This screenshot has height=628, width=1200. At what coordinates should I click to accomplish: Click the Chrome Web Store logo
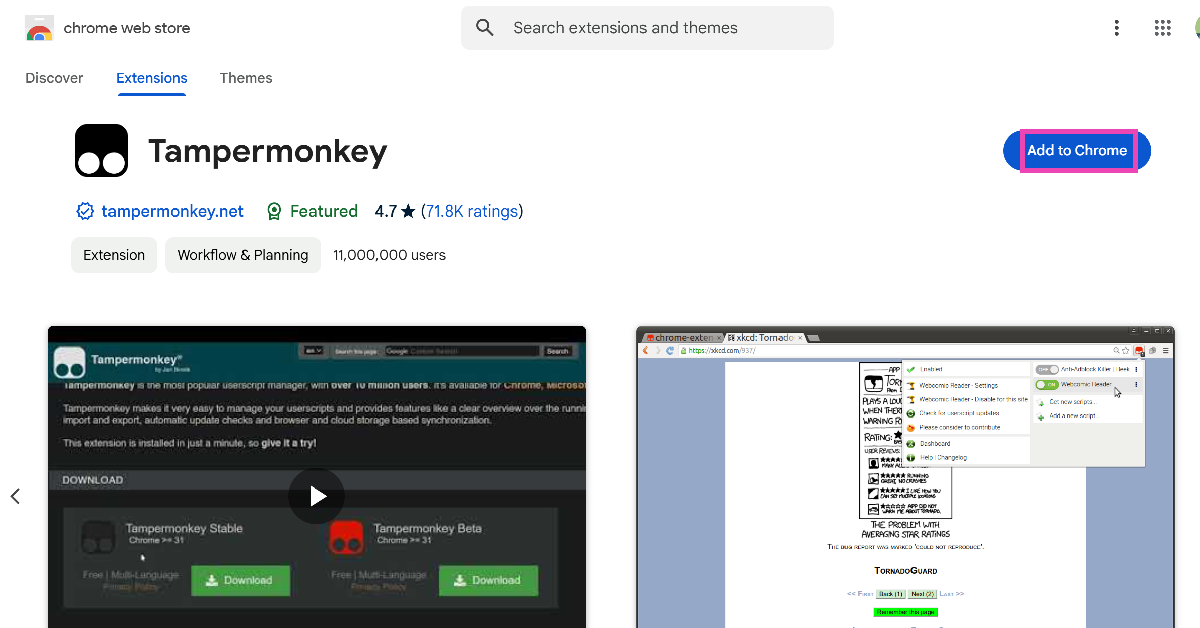tap(39, 28)
